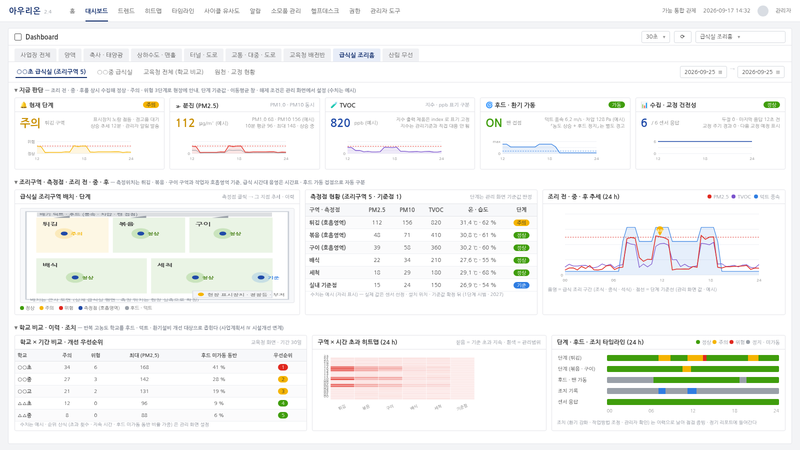This screenshot has height=450, width=800.
Task: Click priority badge 5 in school table
Action: [x=283, y=415]
